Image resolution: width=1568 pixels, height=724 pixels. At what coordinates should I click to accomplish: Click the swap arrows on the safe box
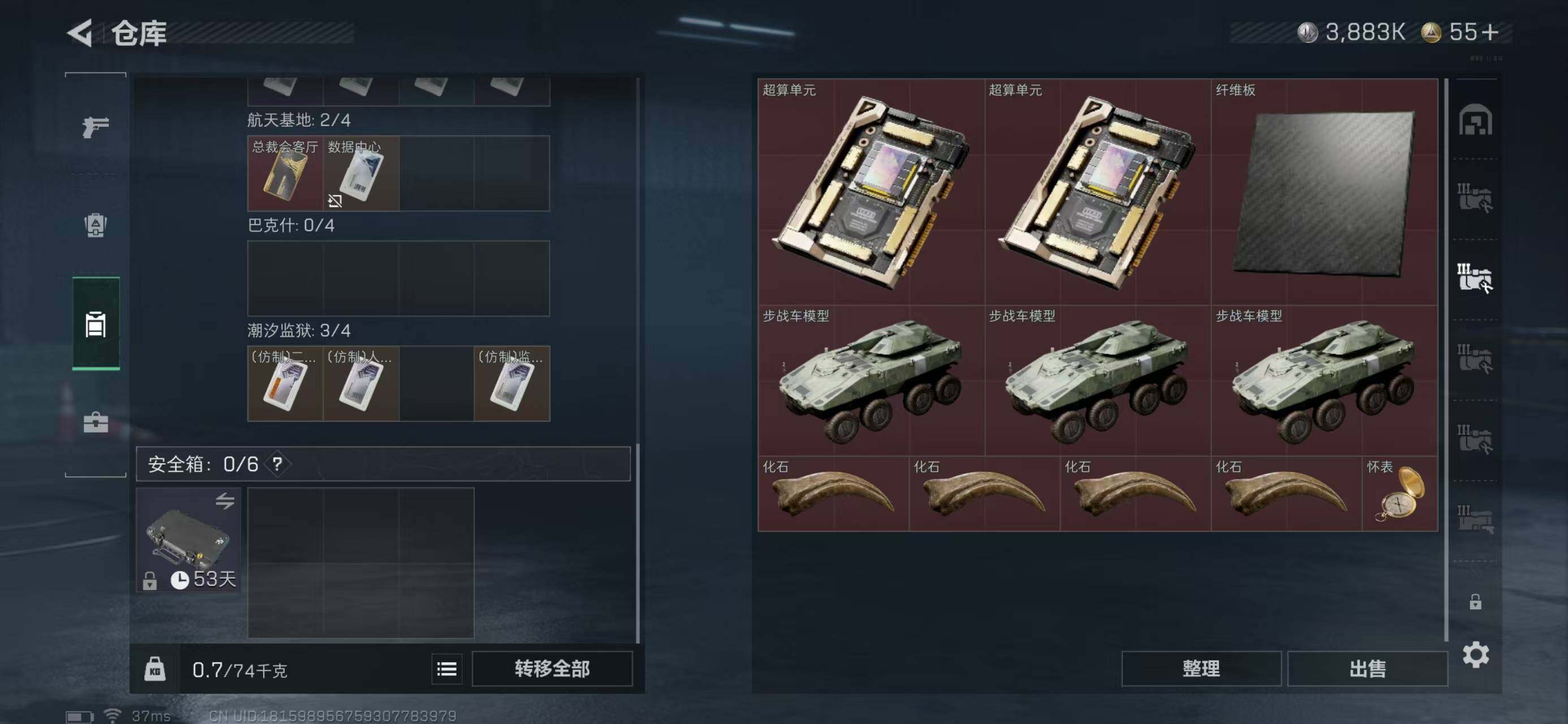click(x=225, y=501)
